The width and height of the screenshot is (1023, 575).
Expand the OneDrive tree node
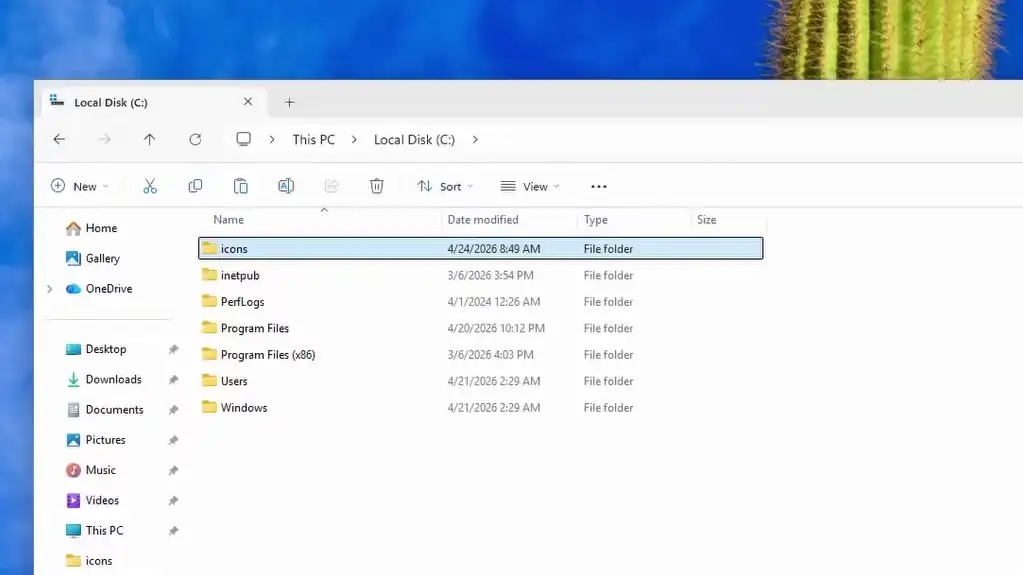[x=50, y=289]
